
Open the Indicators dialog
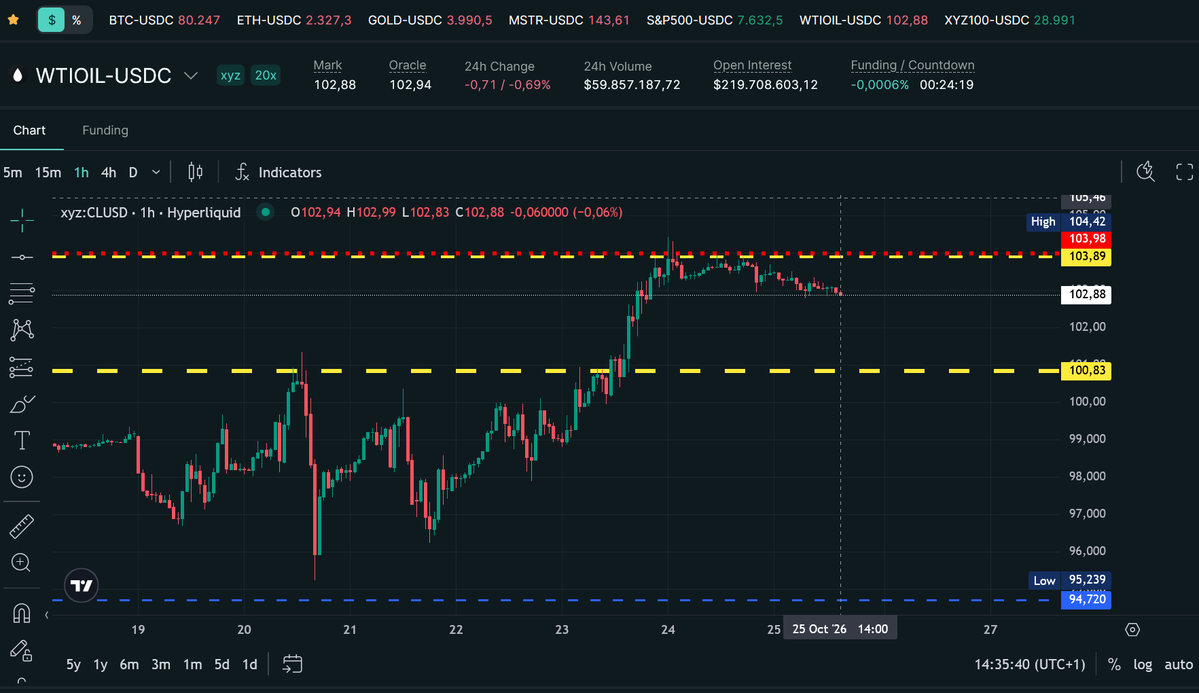click(x=278, y=172)
